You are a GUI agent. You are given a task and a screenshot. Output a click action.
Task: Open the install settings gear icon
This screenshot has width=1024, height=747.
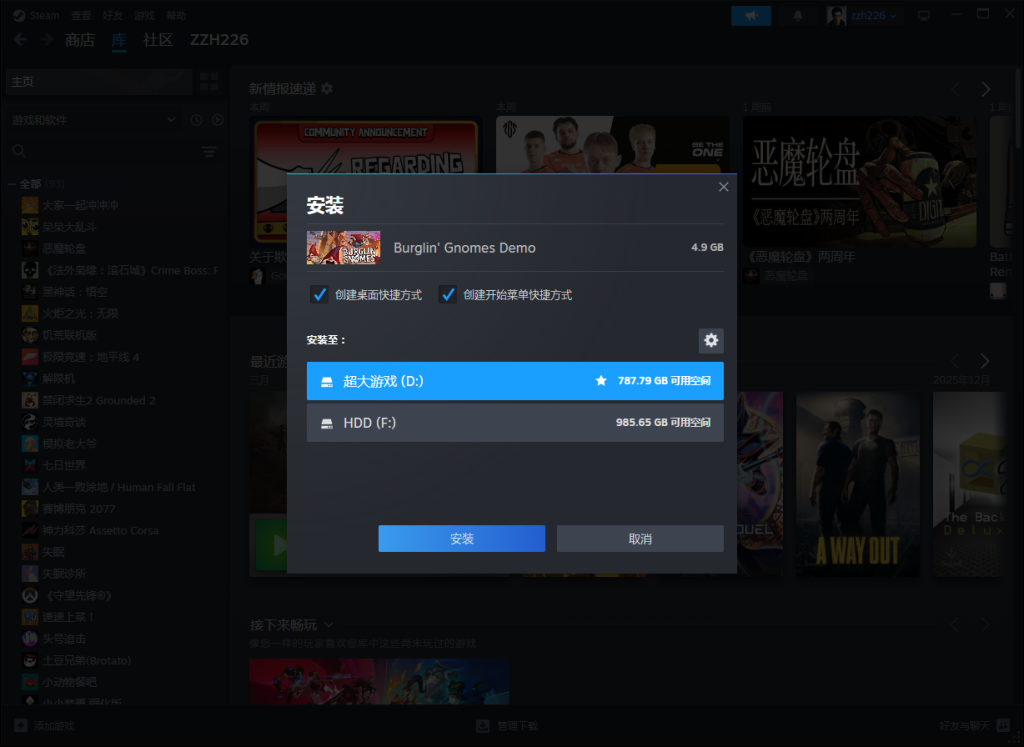click(710, 341)
